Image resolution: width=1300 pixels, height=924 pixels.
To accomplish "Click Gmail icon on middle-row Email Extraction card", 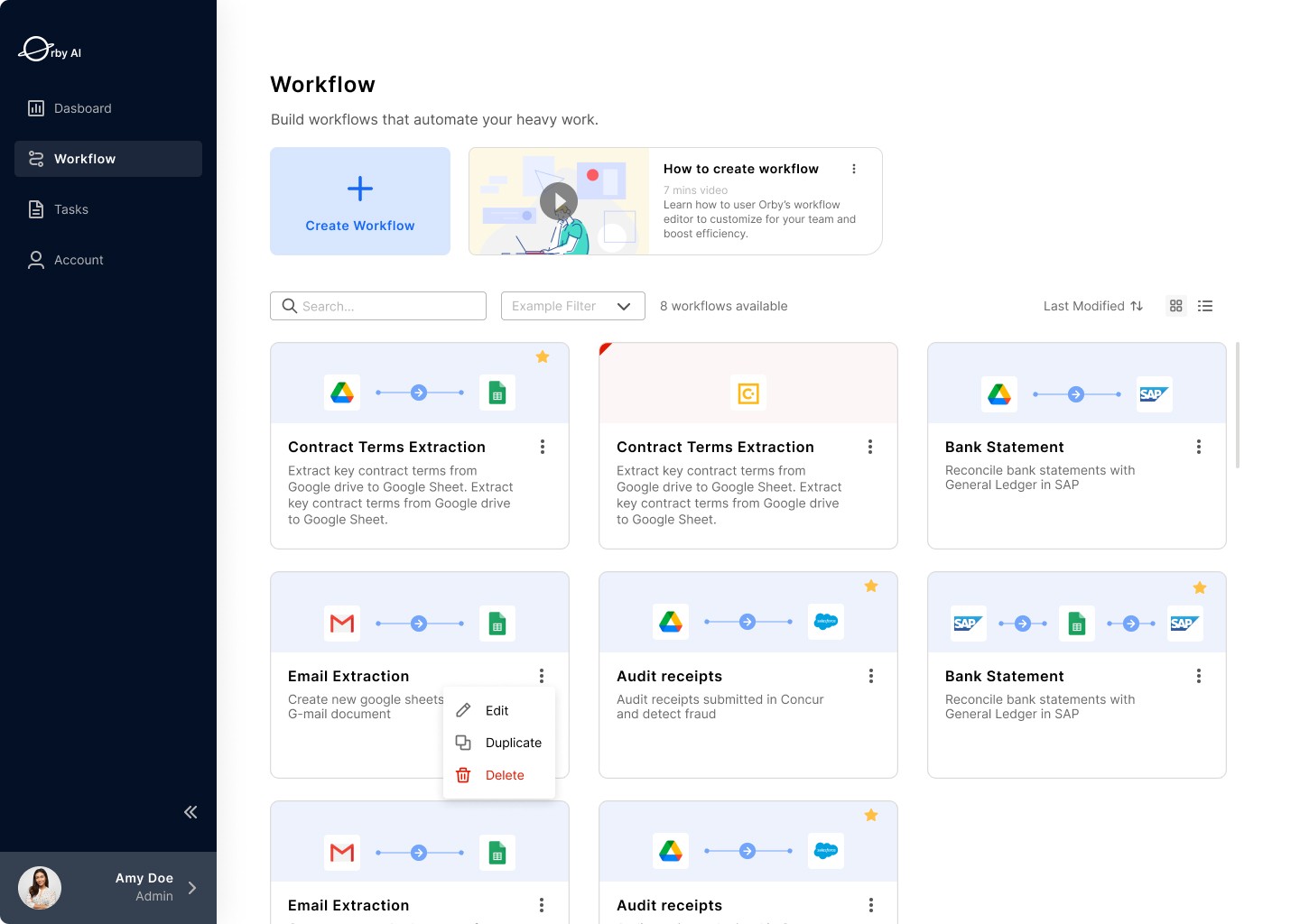I will pyautogui.click(x=342, y=624).
